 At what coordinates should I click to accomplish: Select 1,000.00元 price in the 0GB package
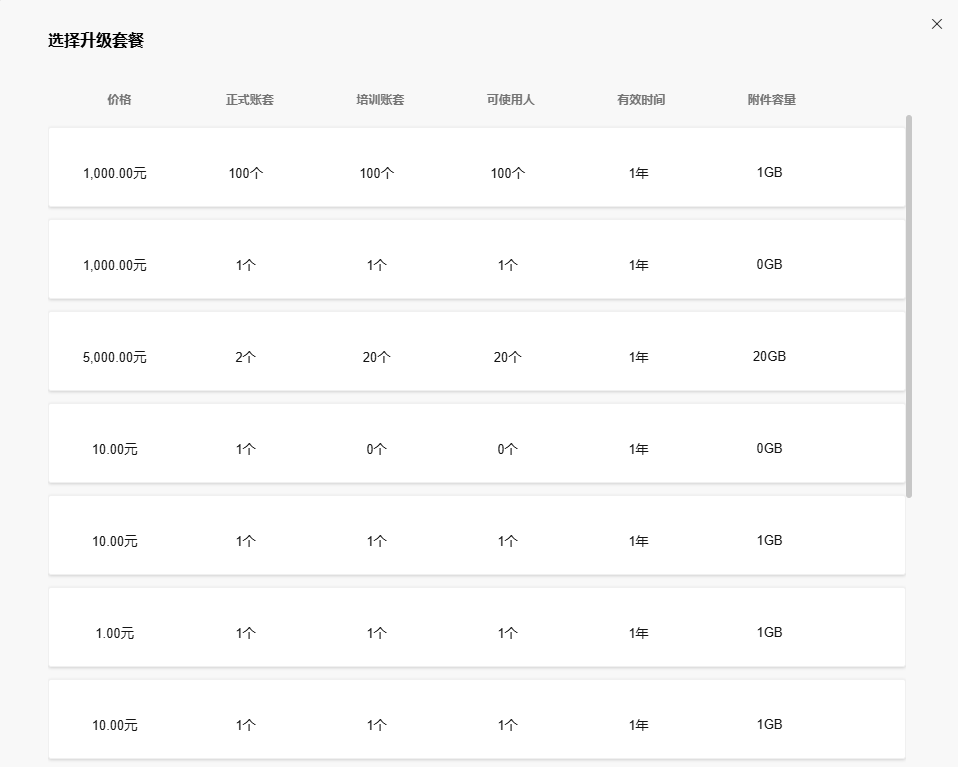coord(115,265)
